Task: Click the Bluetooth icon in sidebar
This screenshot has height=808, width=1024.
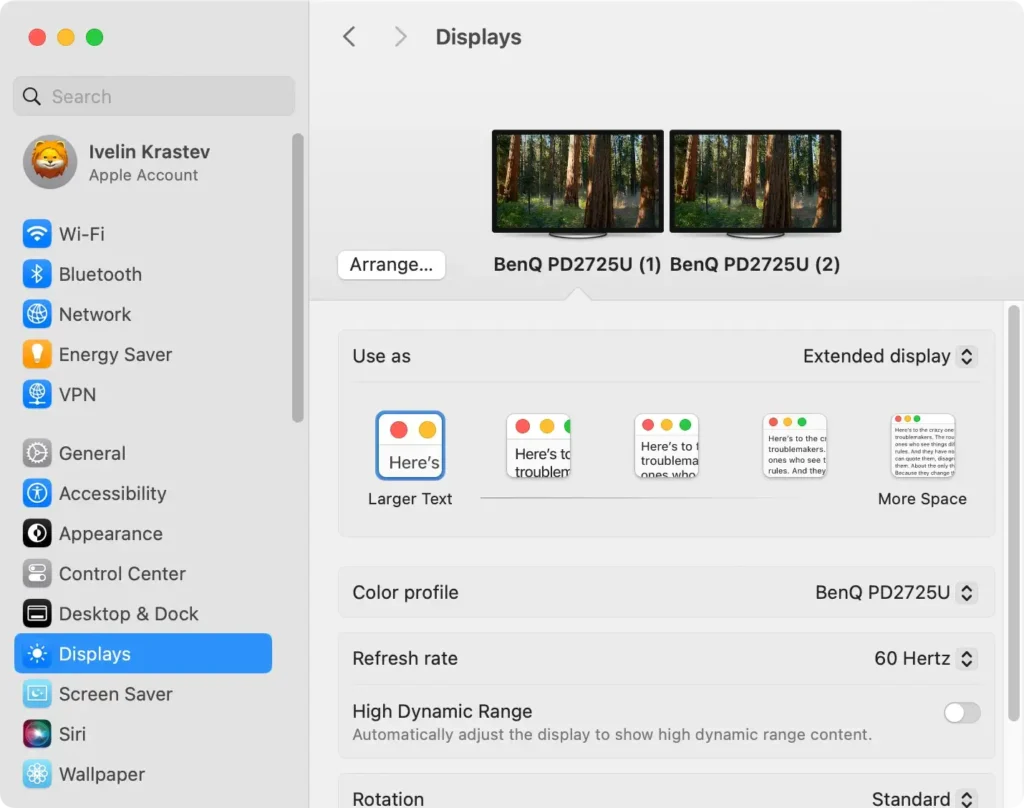Action: coord(37,274)
